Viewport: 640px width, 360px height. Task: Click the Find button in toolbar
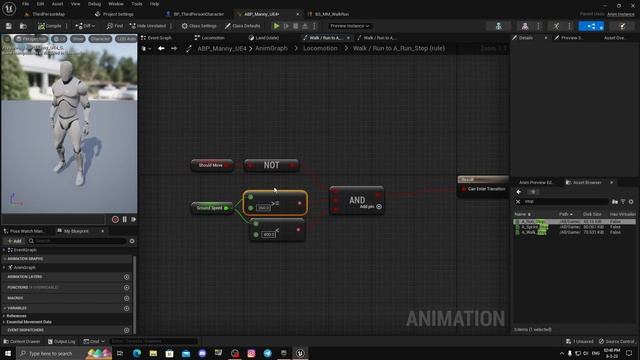pyautogui.click(x=115, y=26)
